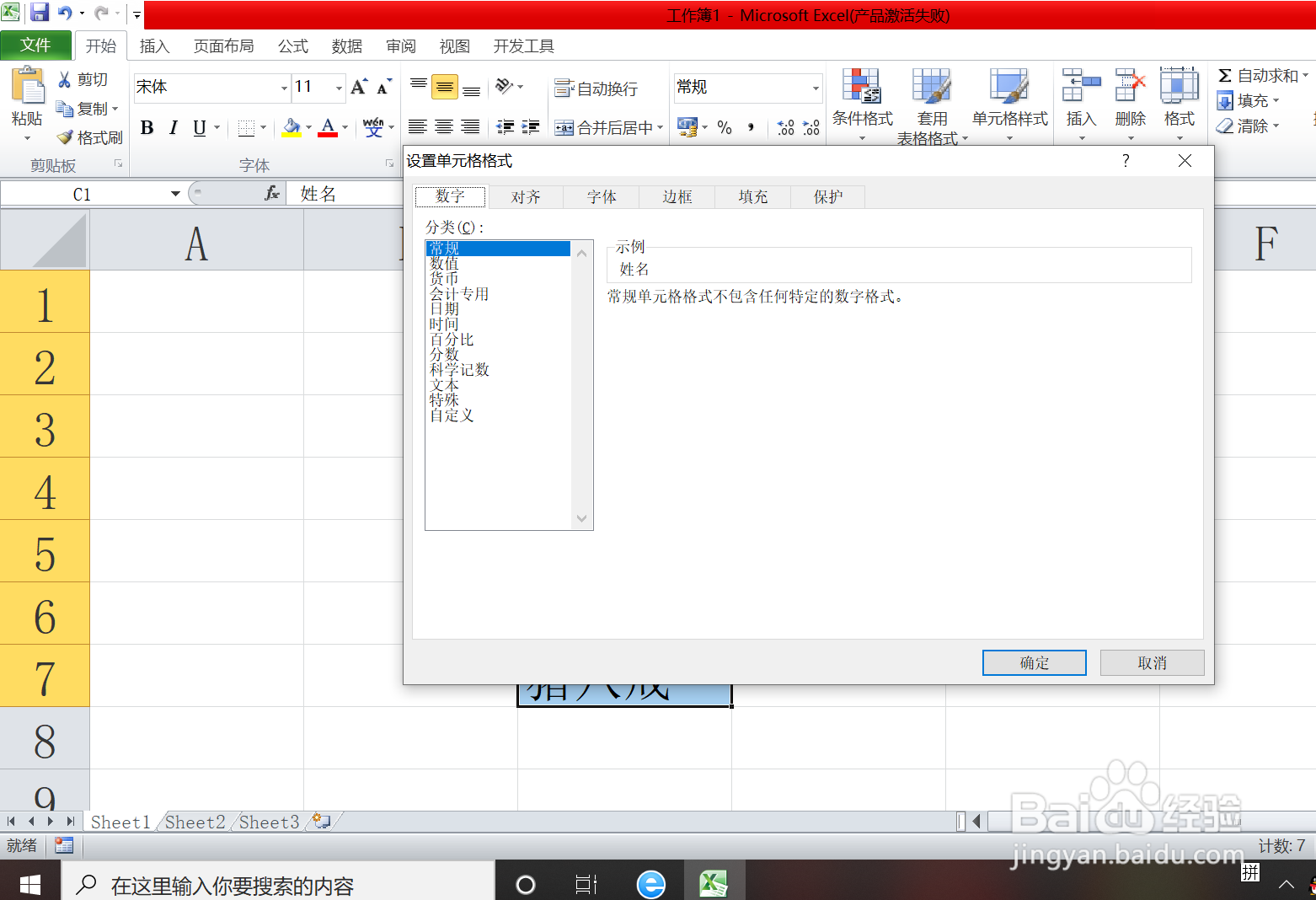Click the Windows Start button

coord(30,884)
